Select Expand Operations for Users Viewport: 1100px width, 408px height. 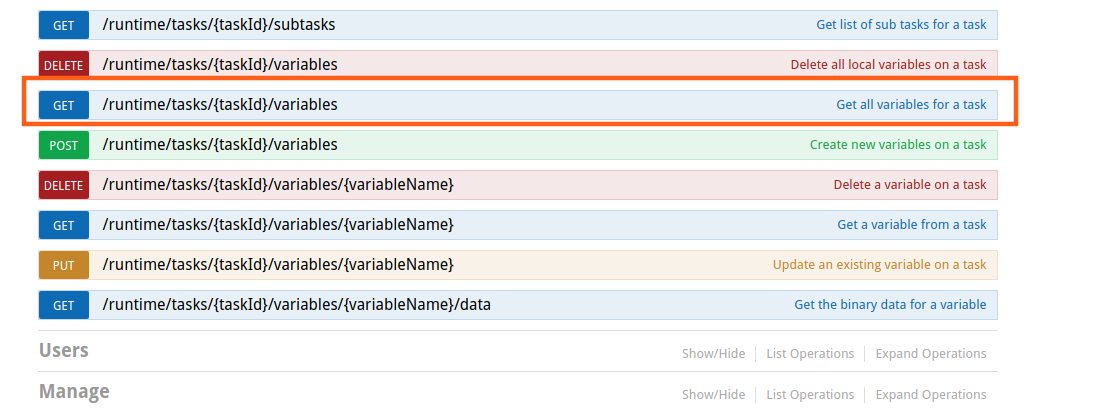point(931,353)
